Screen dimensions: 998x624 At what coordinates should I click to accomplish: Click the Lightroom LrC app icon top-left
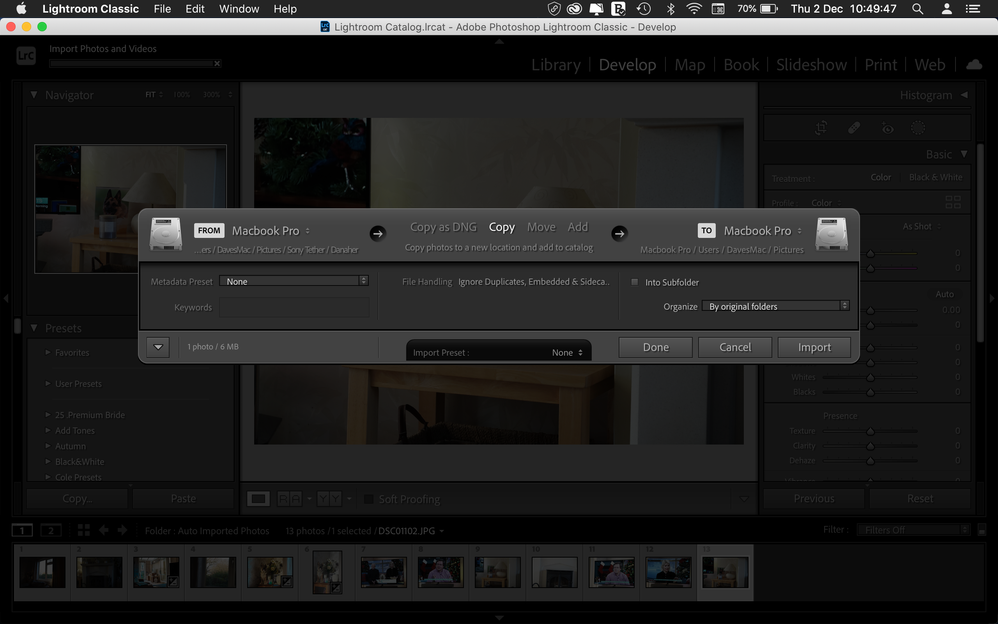click(25, 55)
